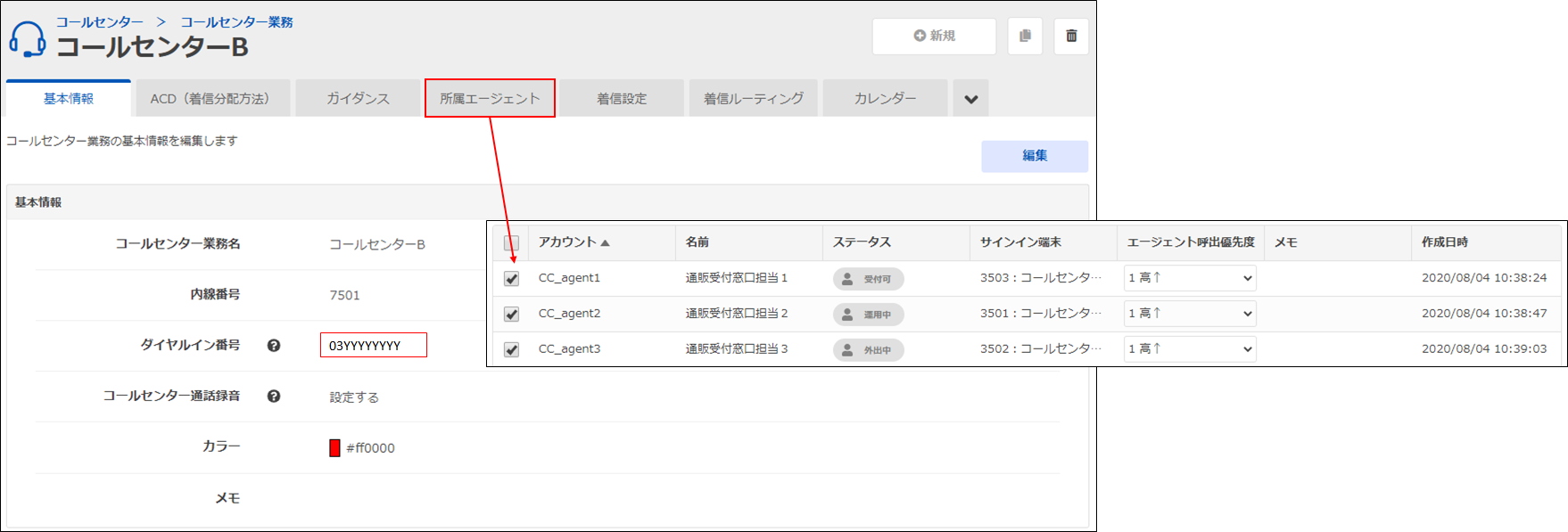Viewport: 1568px width, 532px height.
Task: Follow コールセンター breadcrumb link
Action: click(100, 22)
